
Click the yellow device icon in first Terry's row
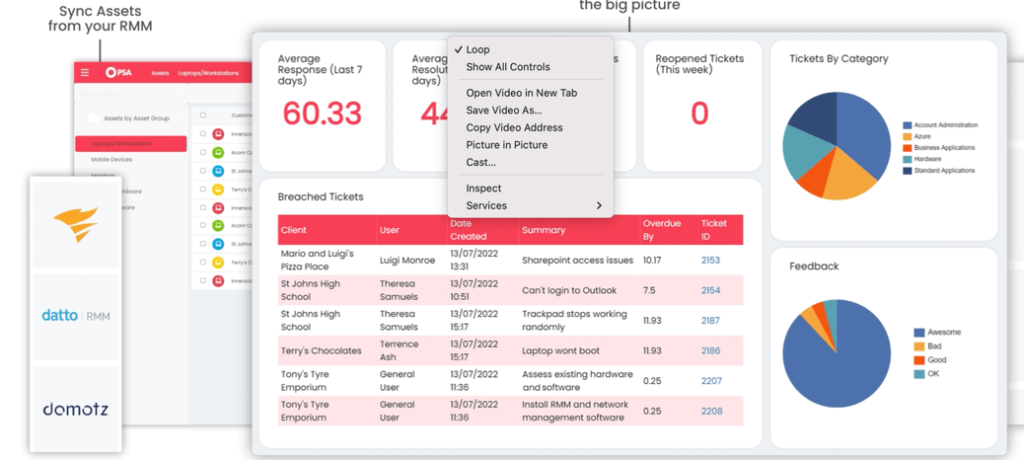click(218, 189)
